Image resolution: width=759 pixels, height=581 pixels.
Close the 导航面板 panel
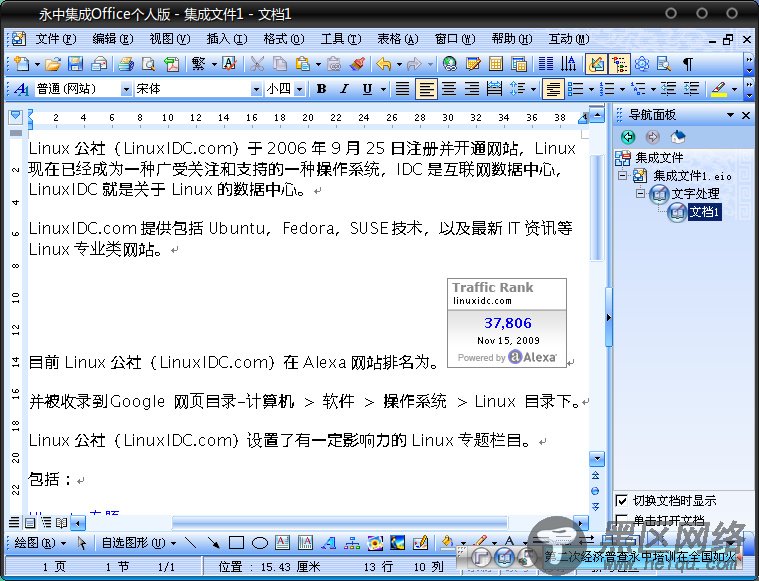click(x=746, y=115)
